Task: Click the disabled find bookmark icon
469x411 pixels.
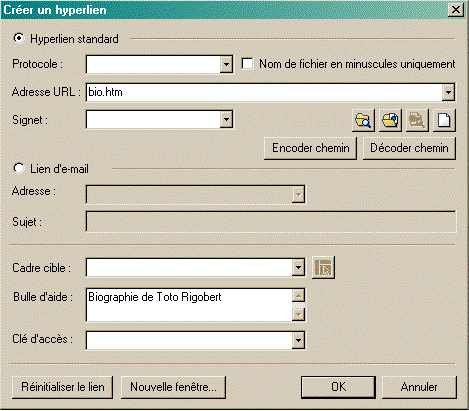Action: coord(417,120)
